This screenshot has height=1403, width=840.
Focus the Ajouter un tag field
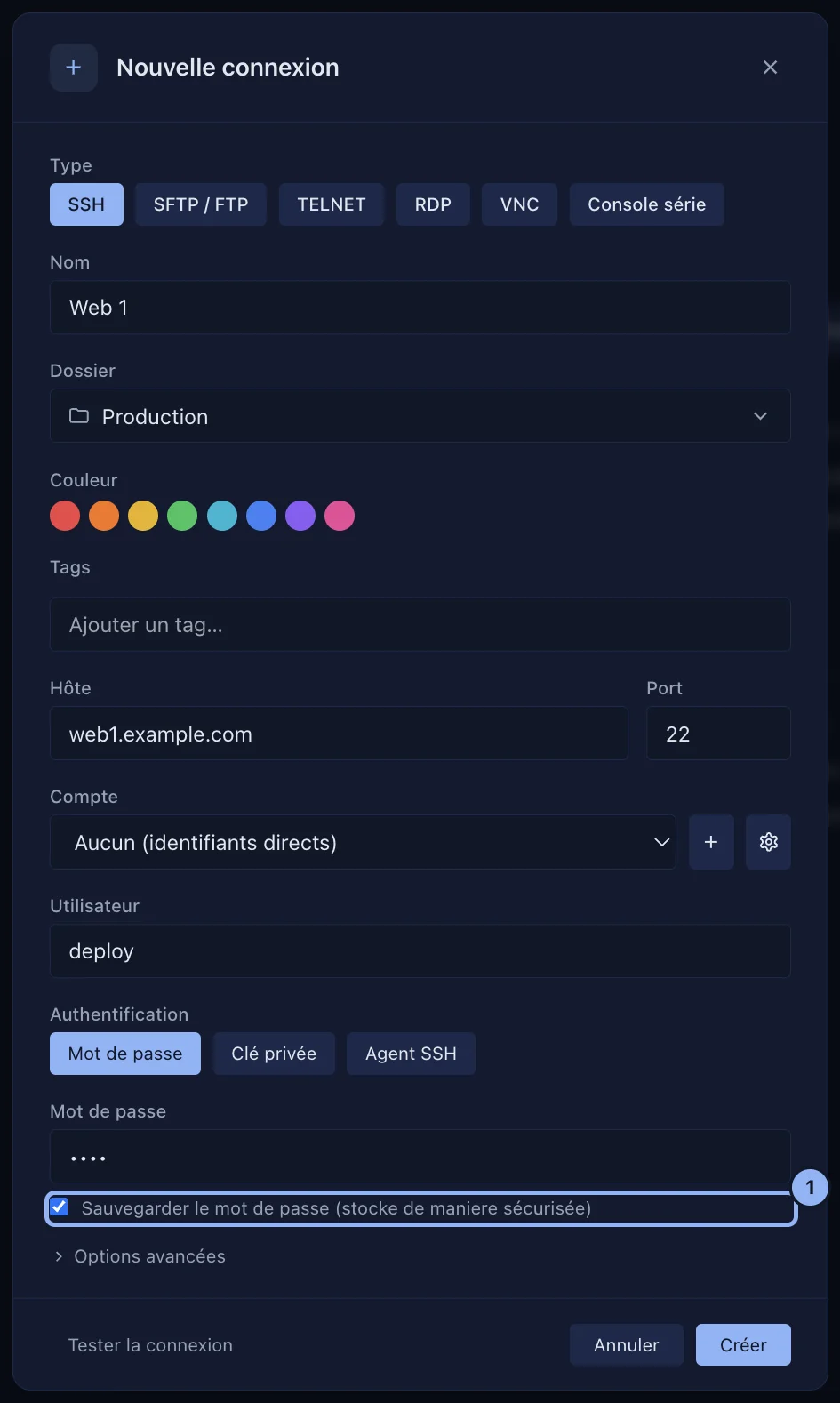[420, 625]
